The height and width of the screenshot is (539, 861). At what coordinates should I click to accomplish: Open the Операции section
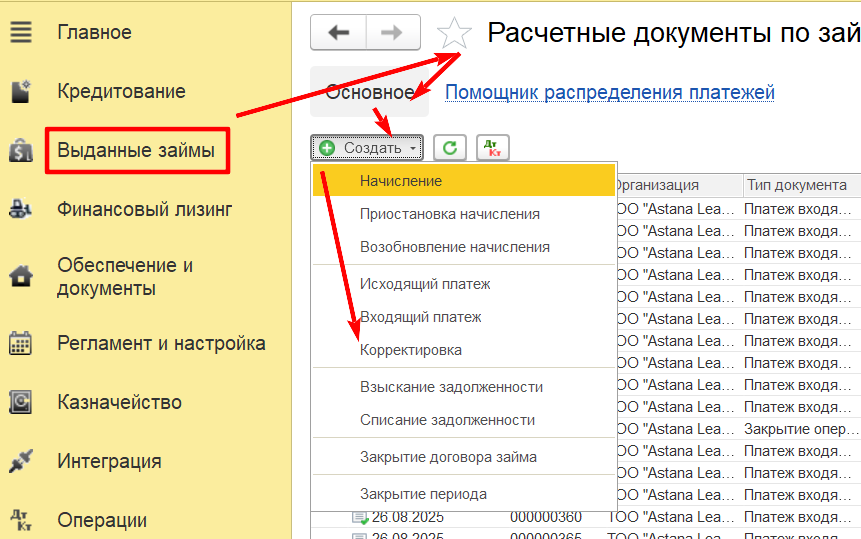pos(102,520)
